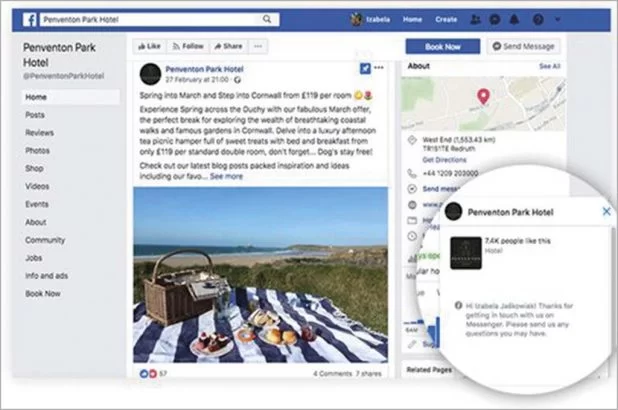
Task: Share the page
Action: point(229,46)
